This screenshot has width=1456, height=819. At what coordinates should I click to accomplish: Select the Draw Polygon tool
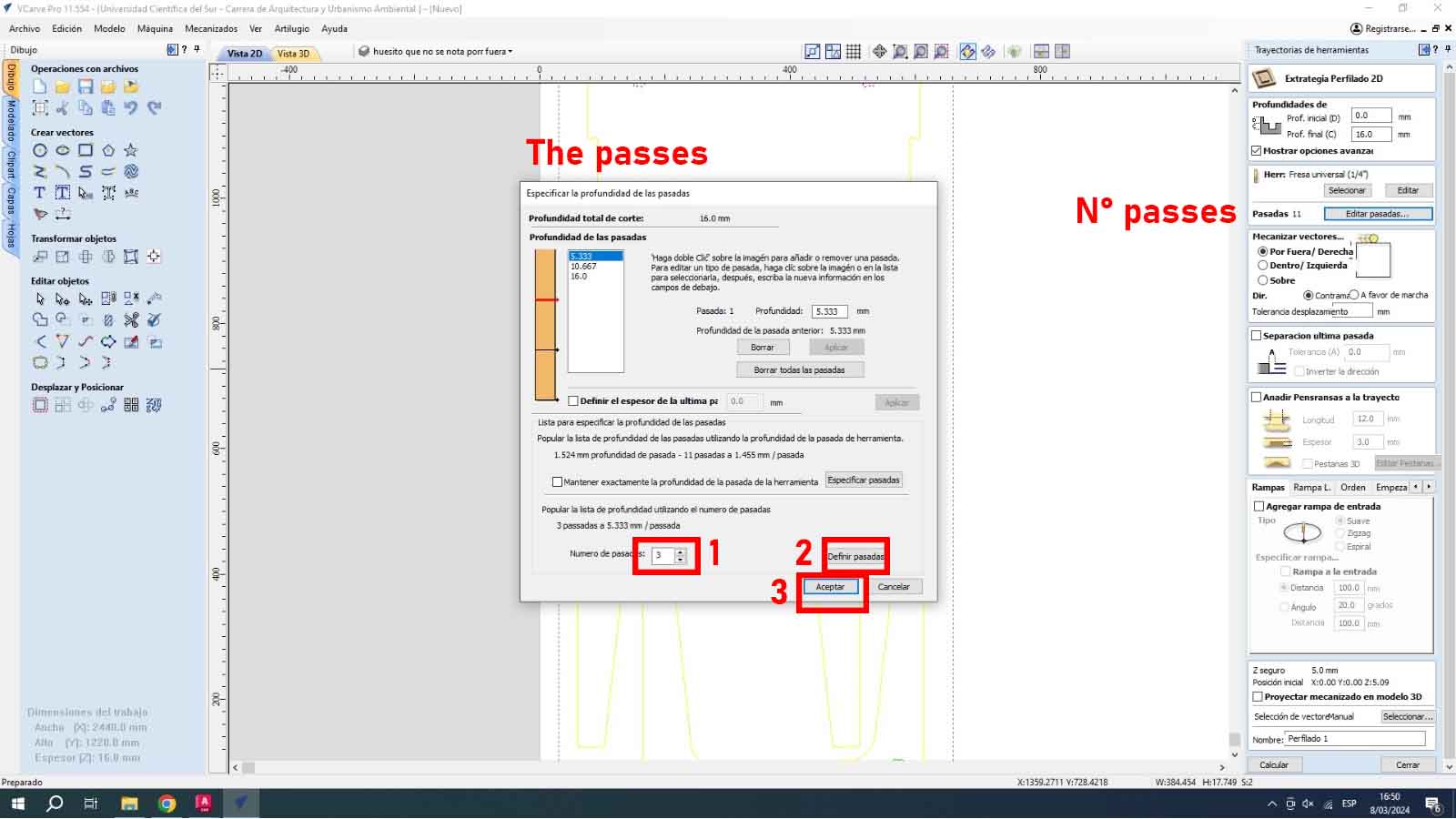click(x=108, y=150)
